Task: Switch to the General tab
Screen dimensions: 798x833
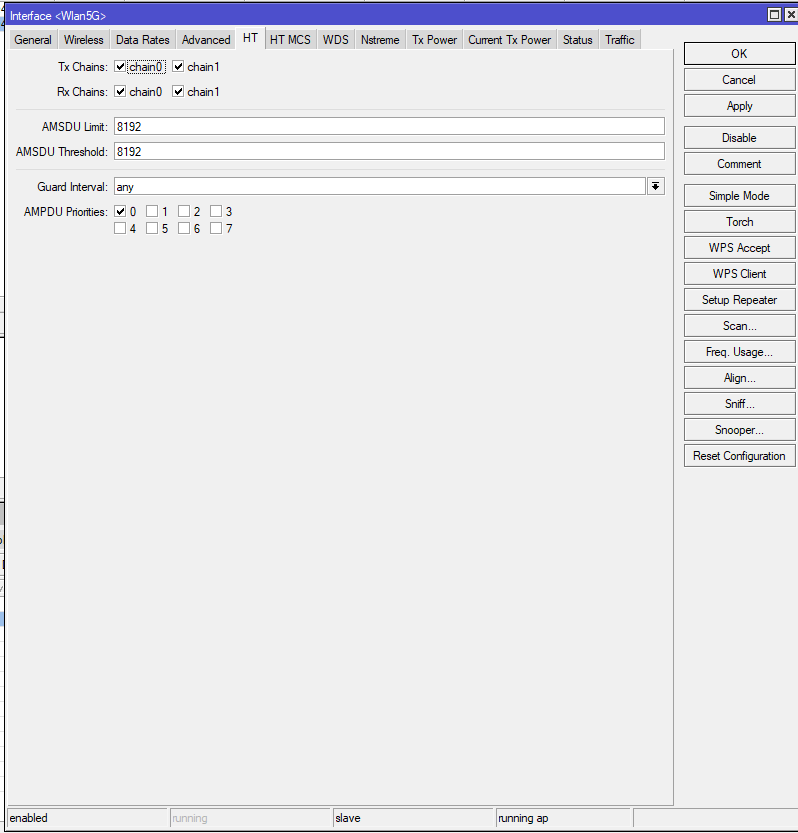Action: click(x=33, y=40)
